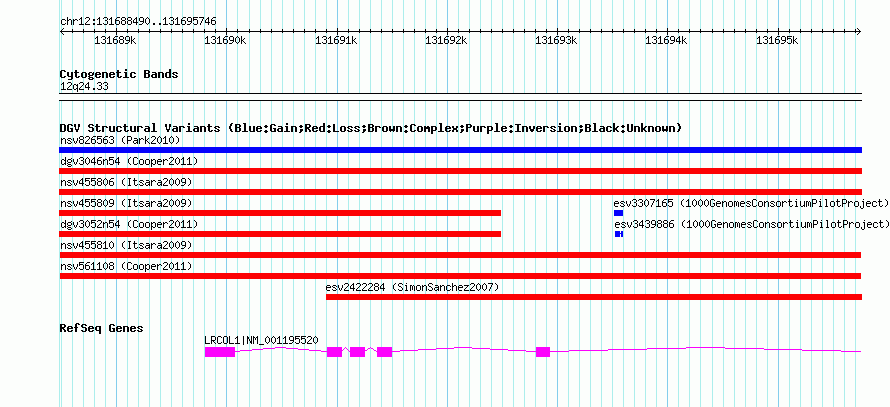Click the 131690k ruler mark
This screenshot has height=407, width=890.
point(225,40)
